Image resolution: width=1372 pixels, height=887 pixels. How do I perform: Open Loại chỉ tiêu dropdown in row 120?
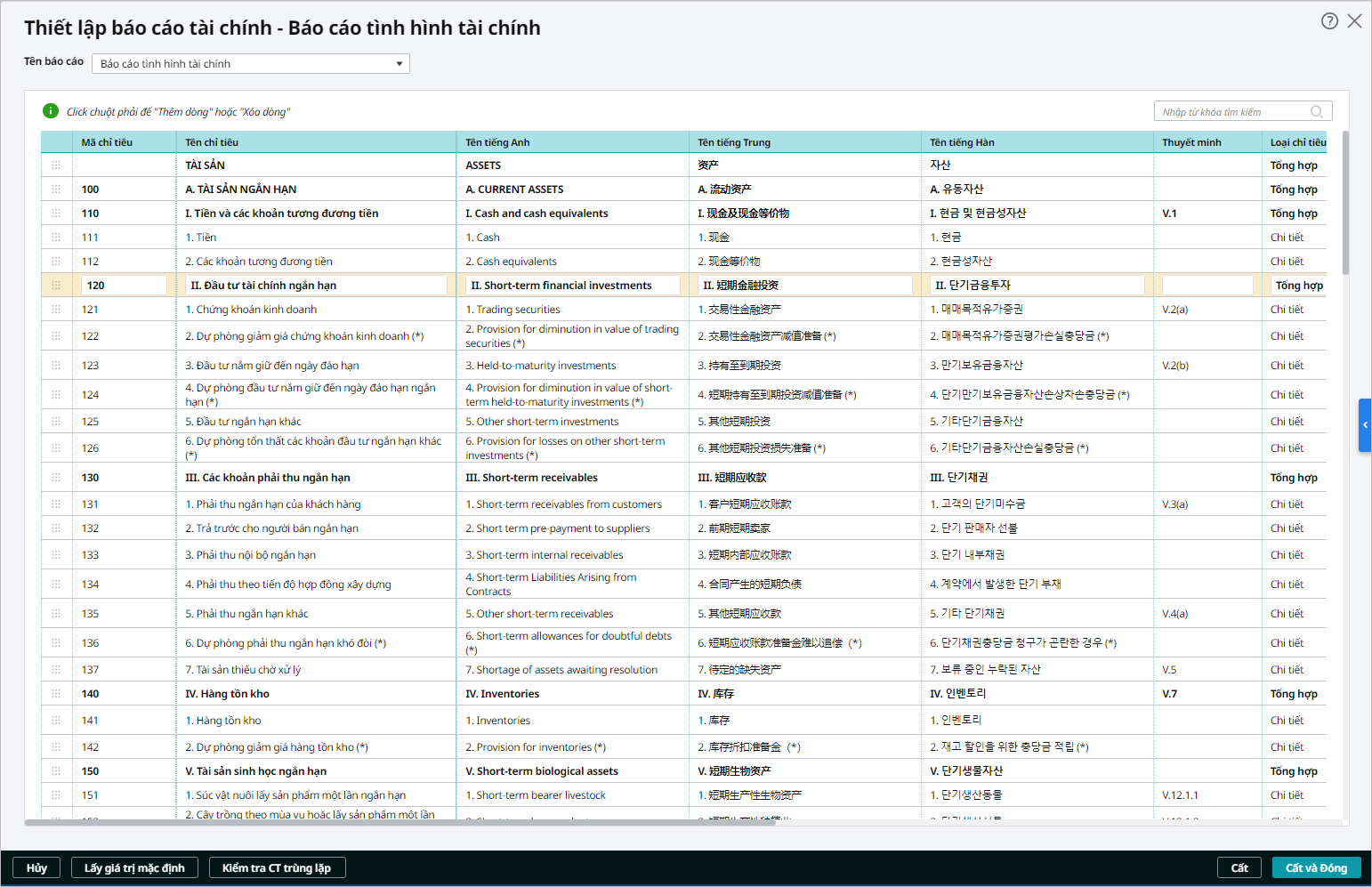point(1298,286)
